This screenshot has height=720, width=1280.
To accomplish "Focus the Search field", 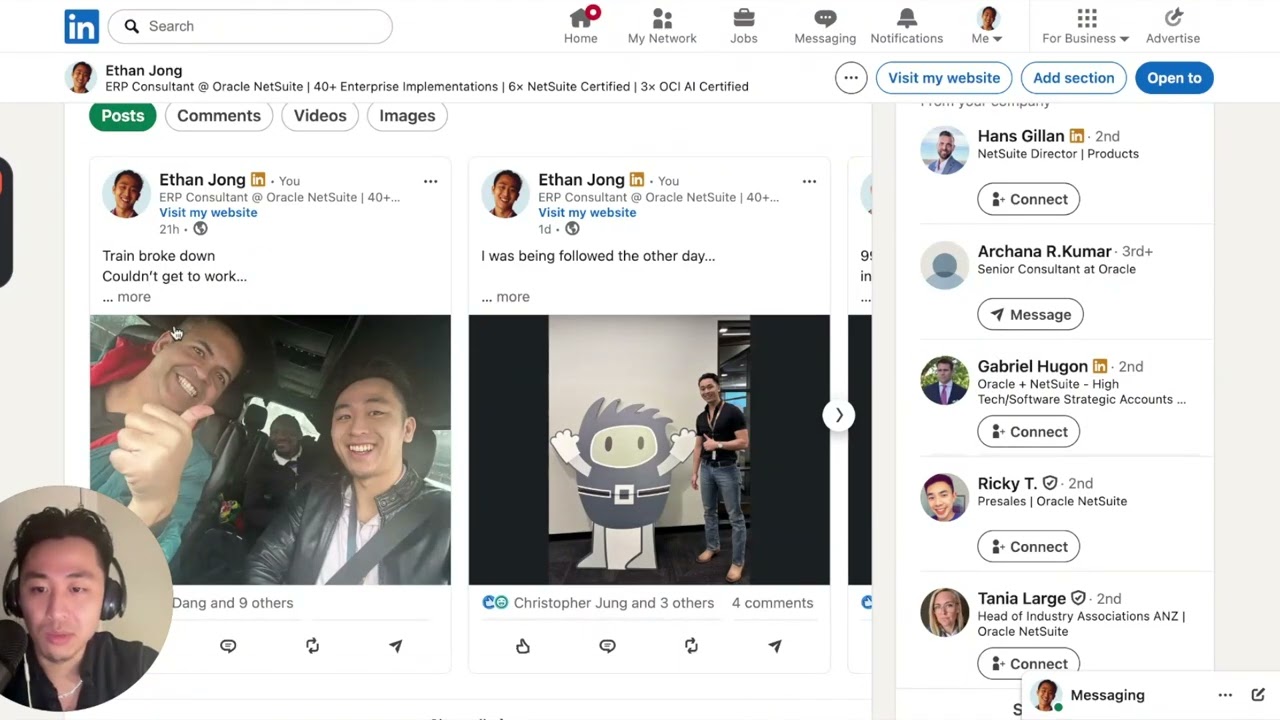I will tap(250, 26).
